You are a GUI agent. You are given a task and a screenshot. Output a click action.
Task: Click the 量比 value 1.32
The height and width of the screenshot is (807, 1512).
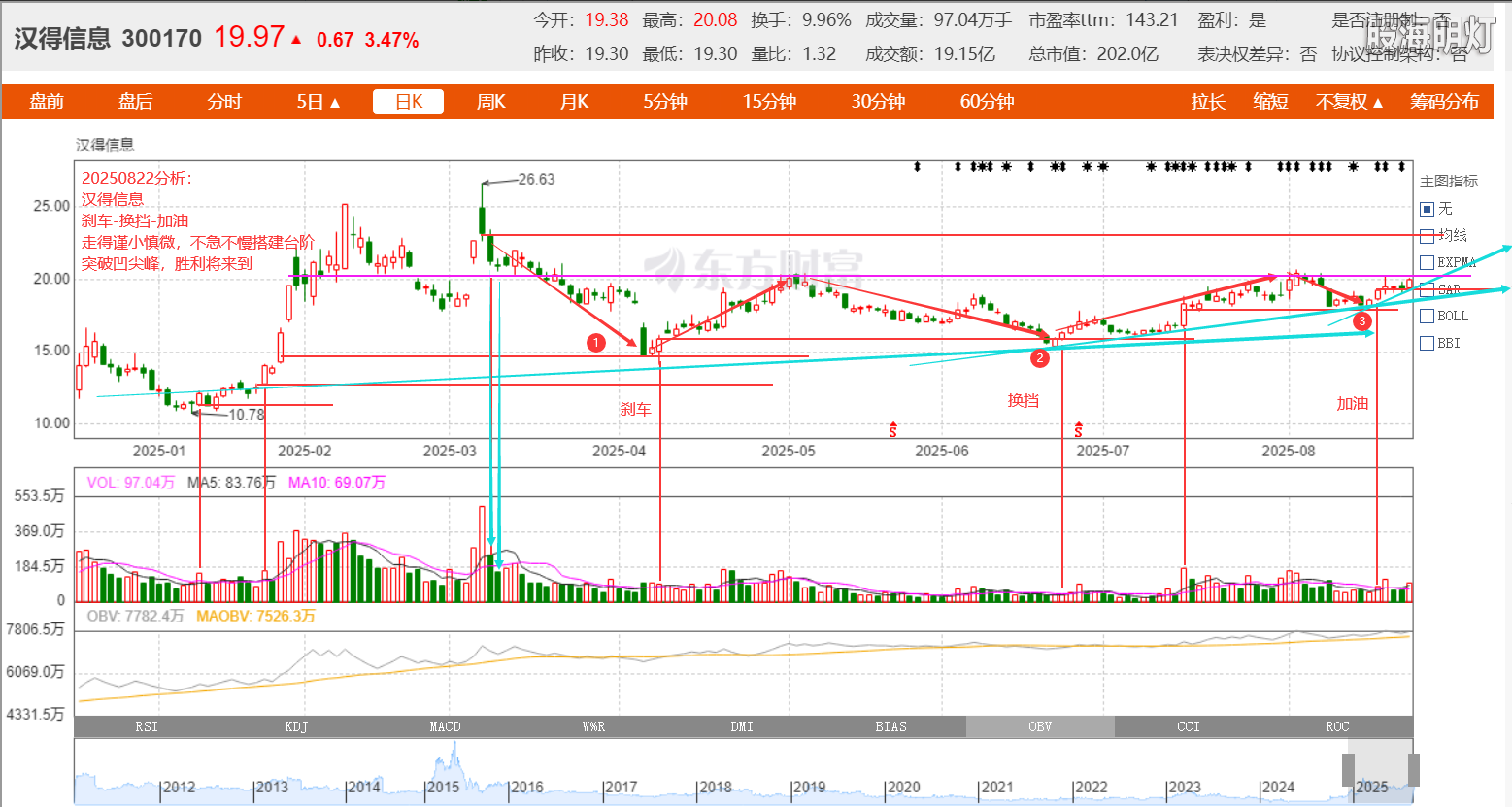click(x=820, y=54)
